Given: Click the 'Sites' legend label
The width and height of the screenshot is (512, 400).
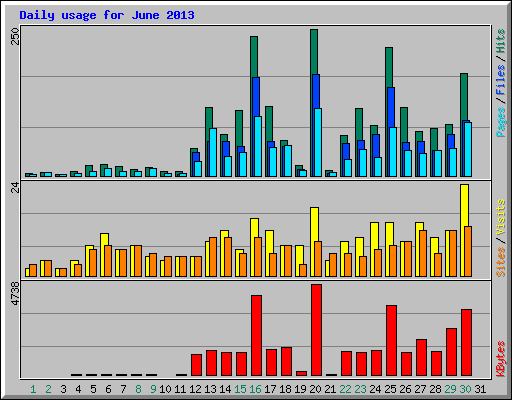Looking at the screenshot, I should (x=500, y=262).
